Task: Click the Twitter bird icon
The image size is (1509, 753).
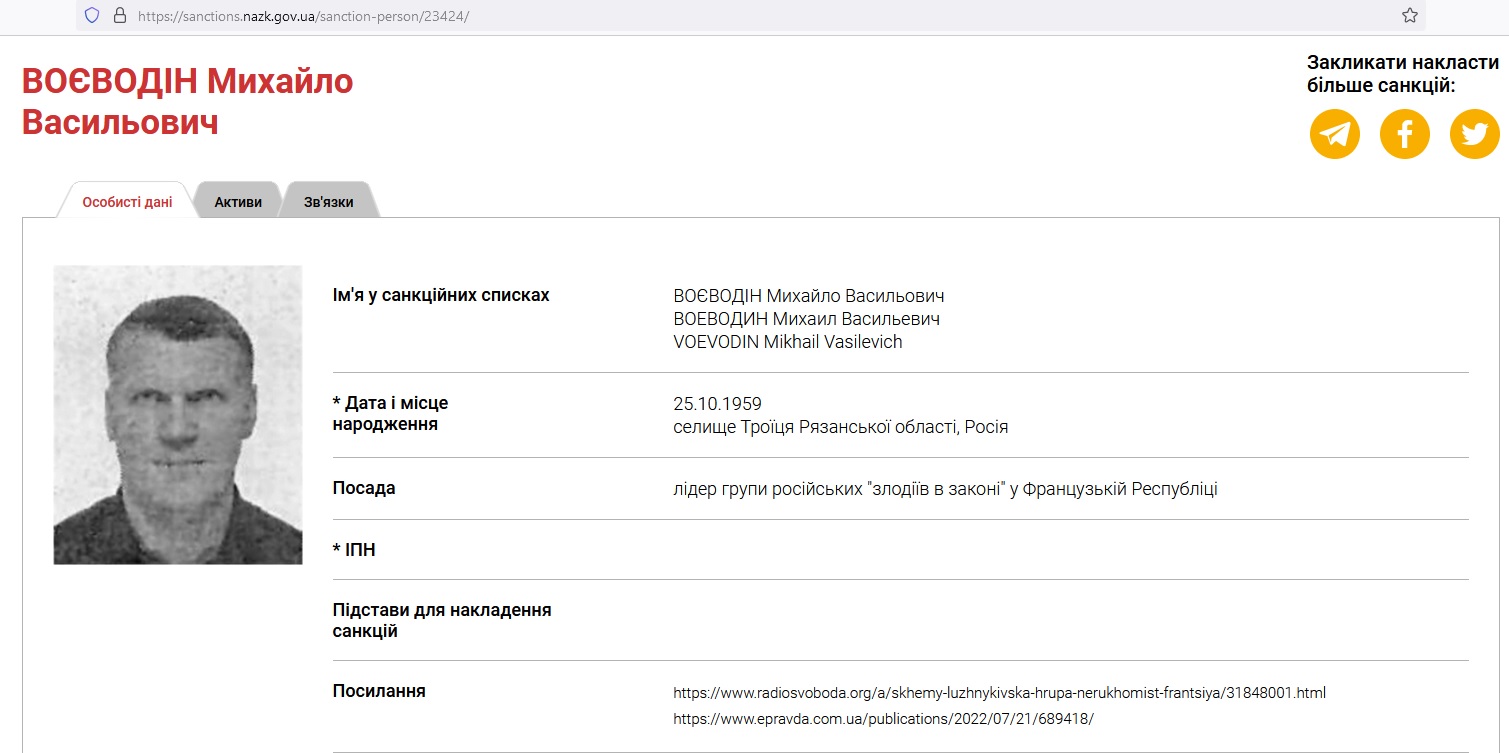Action: coord(1474,134)
